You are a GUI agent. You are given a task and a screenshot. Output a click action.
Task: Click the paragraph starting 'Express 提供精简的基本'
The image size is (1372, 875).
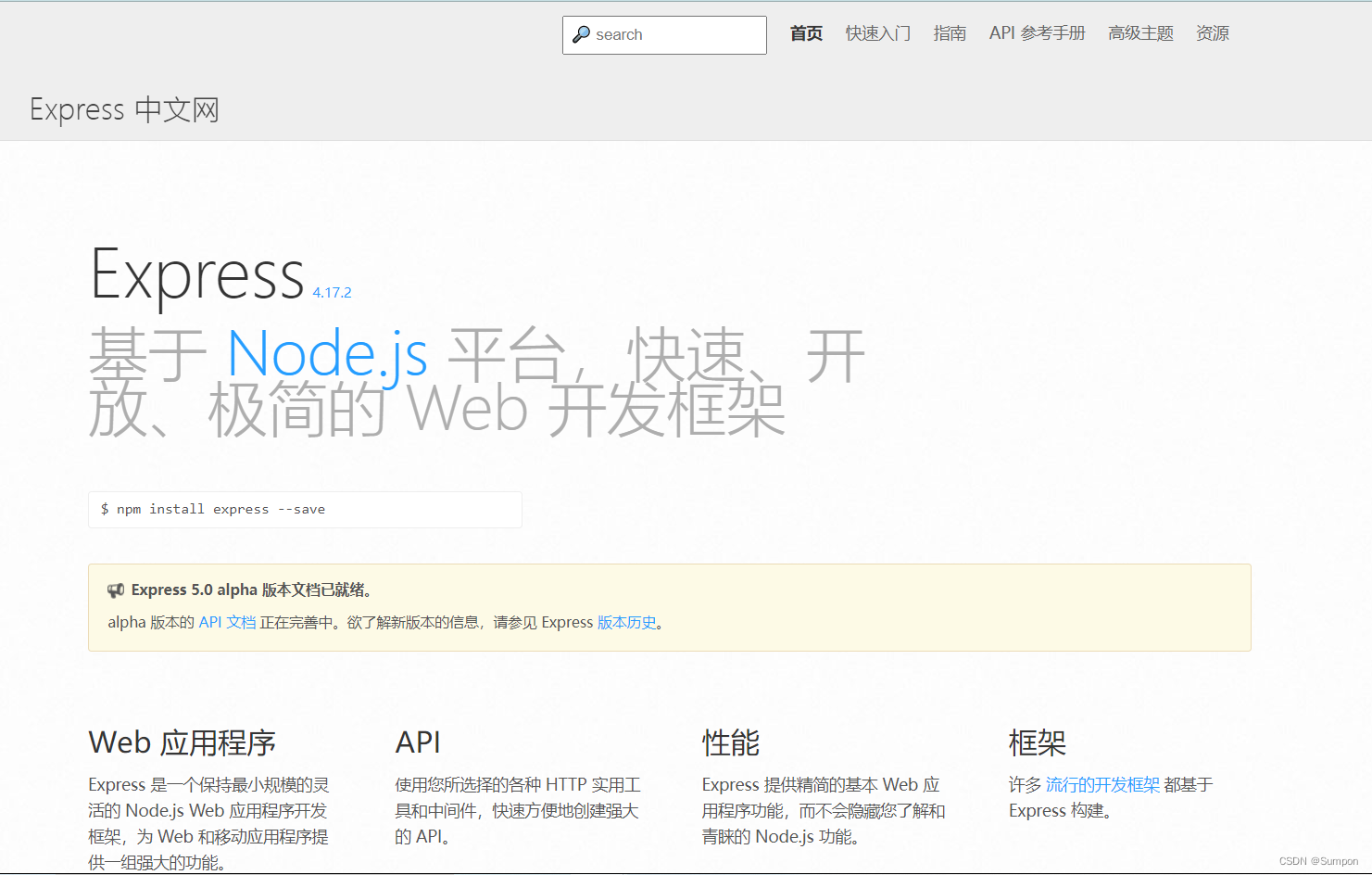click(823, 811)
